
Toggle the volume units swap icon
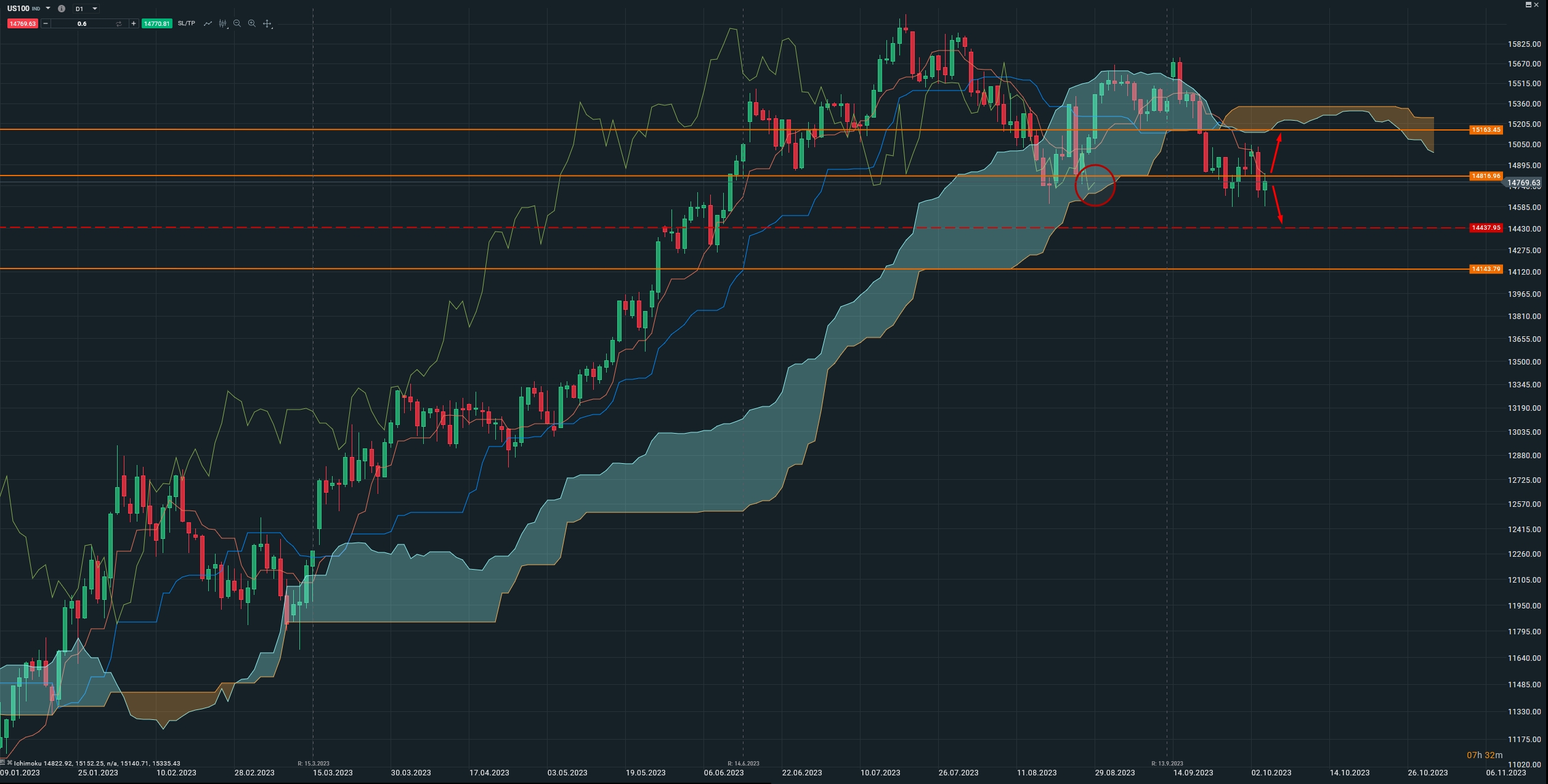118,23
